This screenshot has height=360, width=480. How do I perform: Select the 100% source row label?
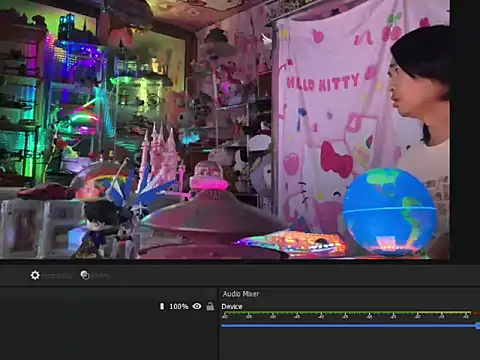[179, 306]
